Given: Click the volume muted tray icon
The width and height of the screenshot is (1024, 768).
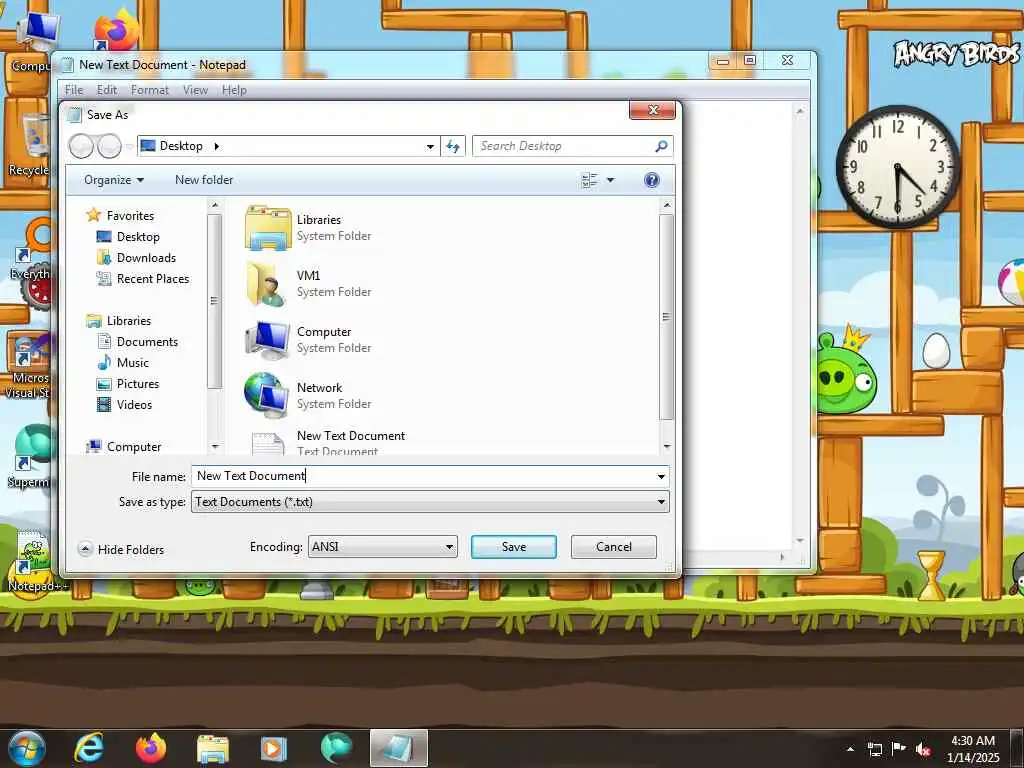Looking at the screenshot, I should pos(923,749).
